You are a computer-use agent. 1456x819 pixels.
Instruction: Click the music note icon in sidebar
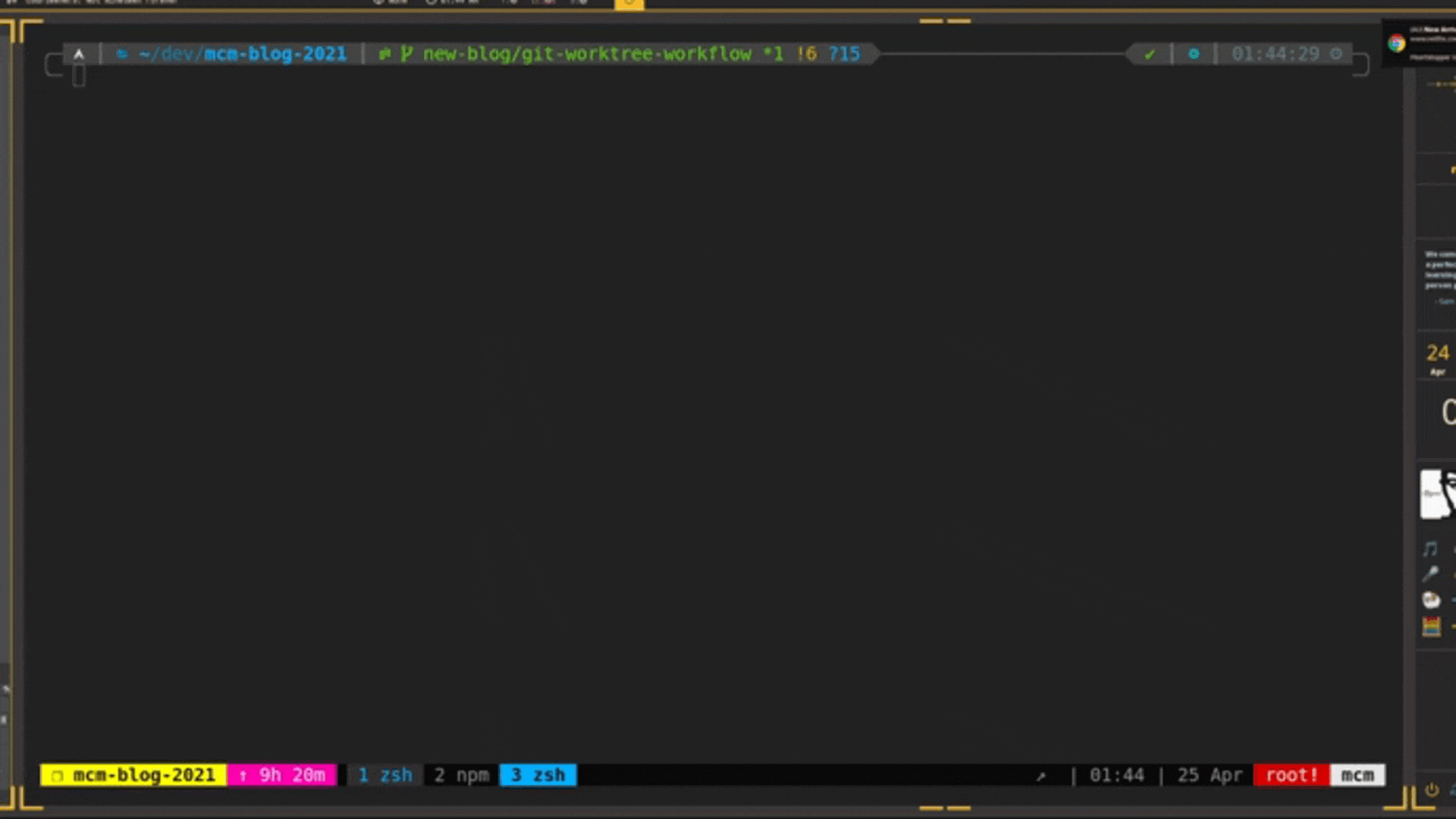click(1430, 548)
